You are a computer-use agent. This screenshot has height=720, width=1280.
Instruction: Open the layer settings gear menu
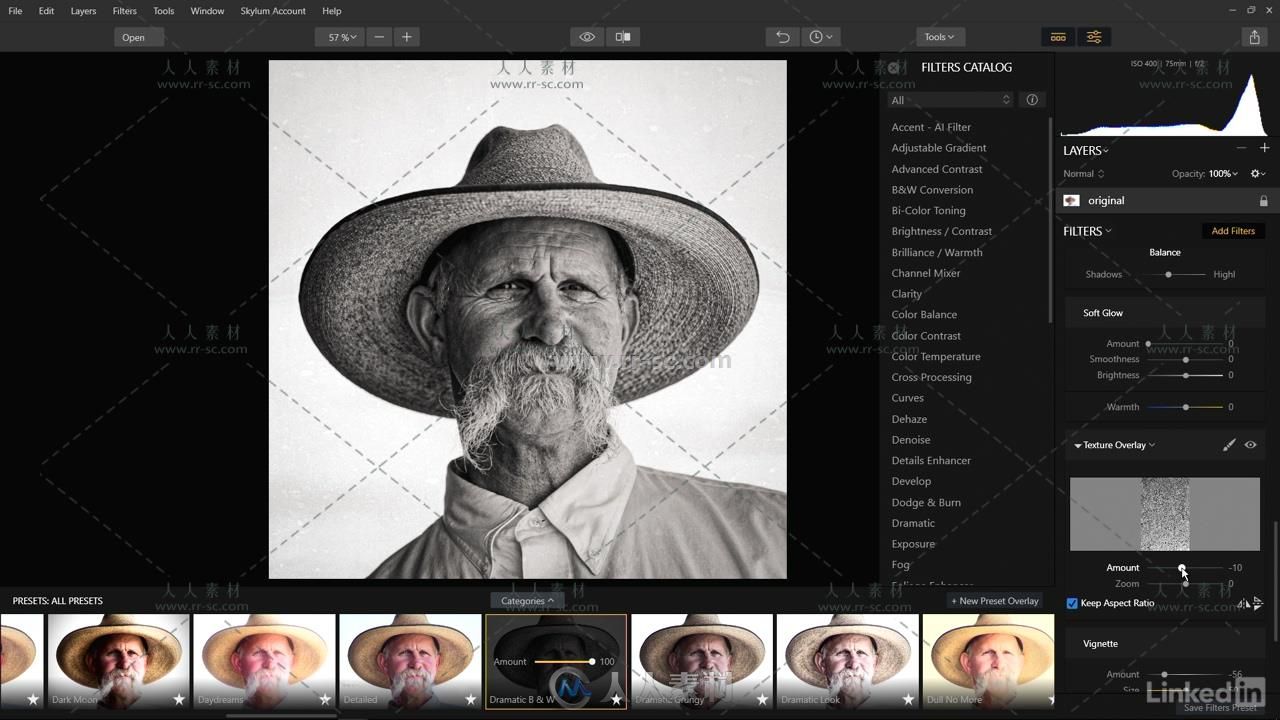click(x=1258, y=173)
